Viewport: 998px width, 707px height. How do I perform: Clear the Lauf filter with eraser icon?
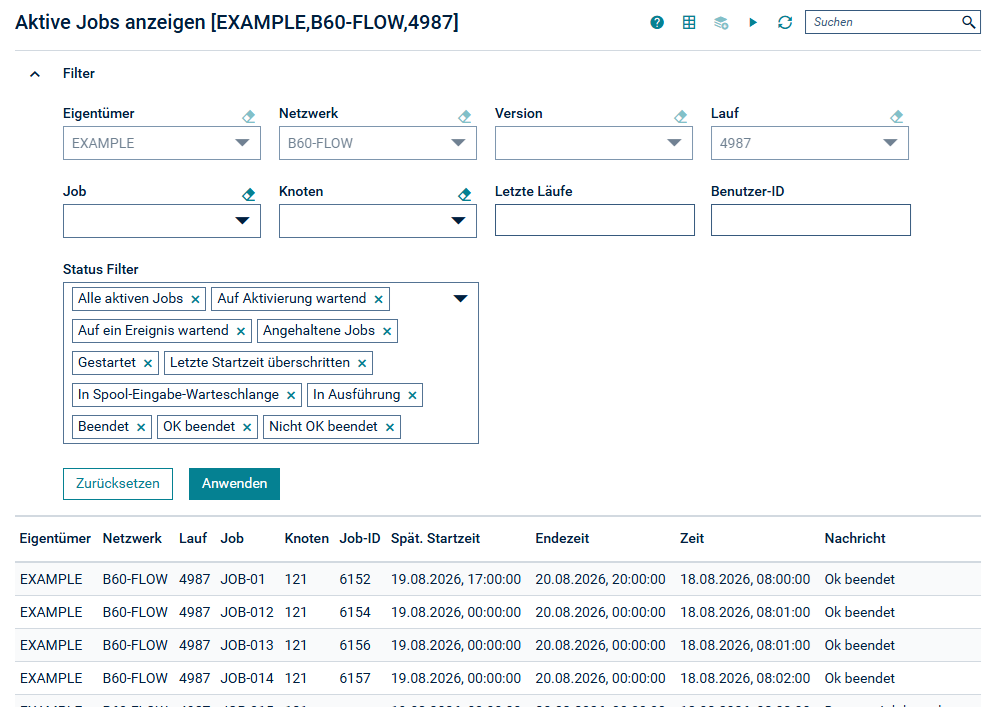point(897,116)
